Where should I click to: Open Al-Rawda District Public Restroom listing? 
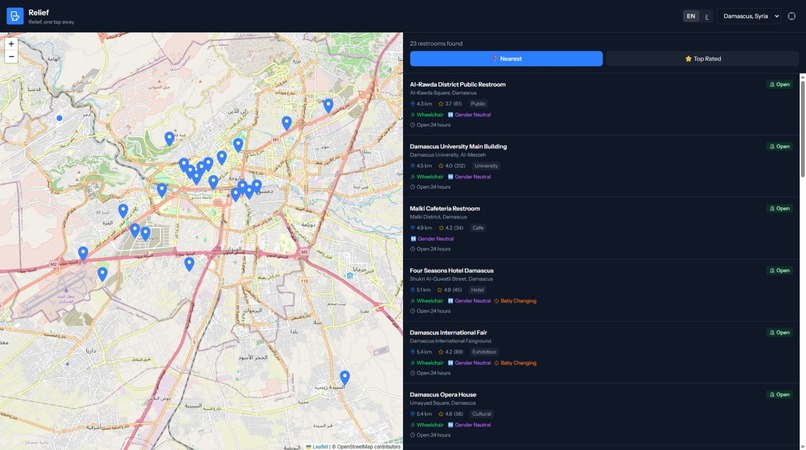coord(601,104)
